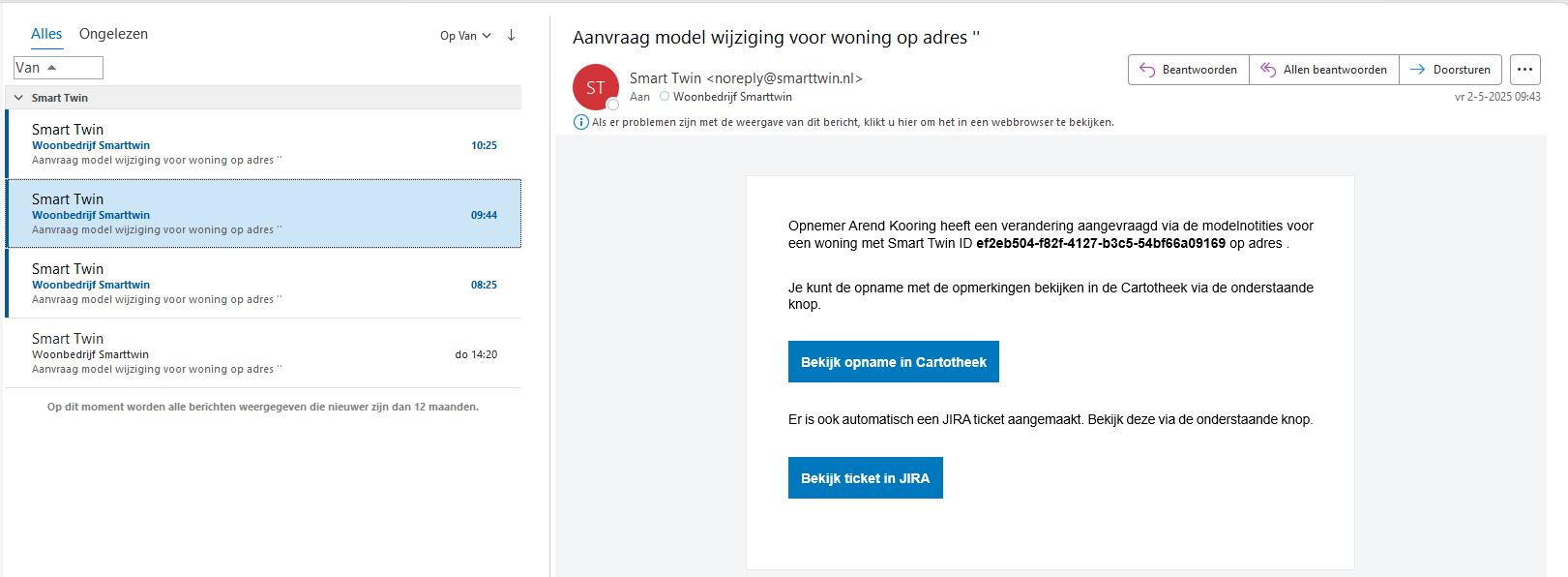Image resolution: width=1568 pixels, height=577 pixels.
Task: Open the more actions ellipsis menu
Action: [1524, 70]
